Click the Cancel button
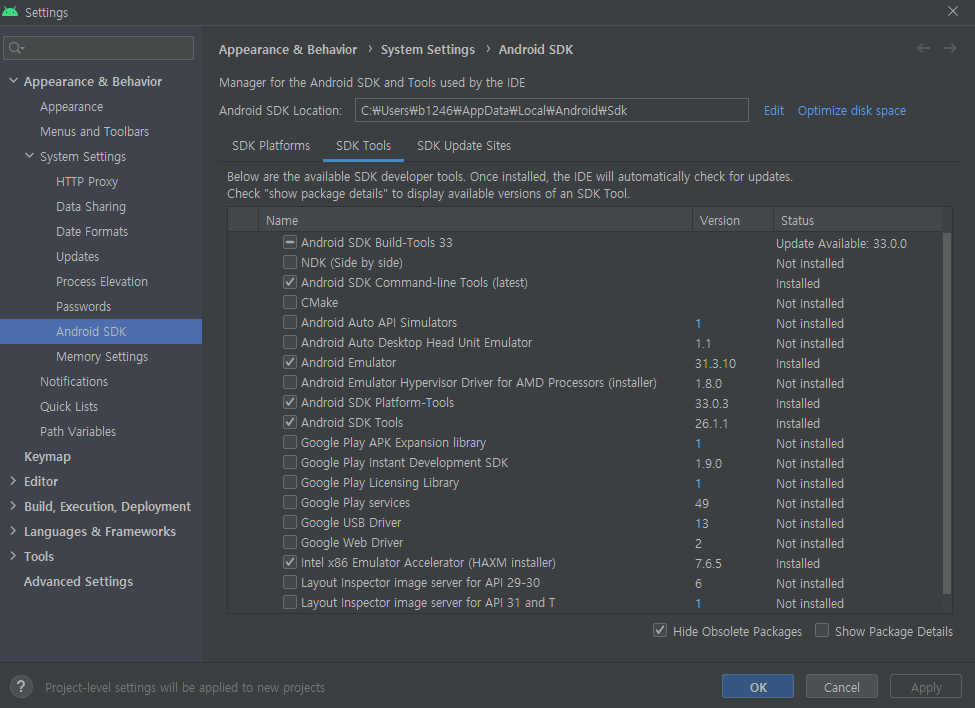 (841, 687)
